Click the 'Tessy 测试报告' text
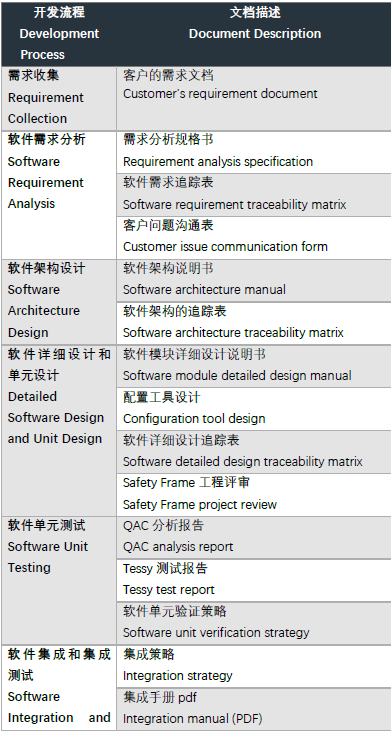Viewport: 391px width, 734px height. pyautogui.click(x=165, y=568)
